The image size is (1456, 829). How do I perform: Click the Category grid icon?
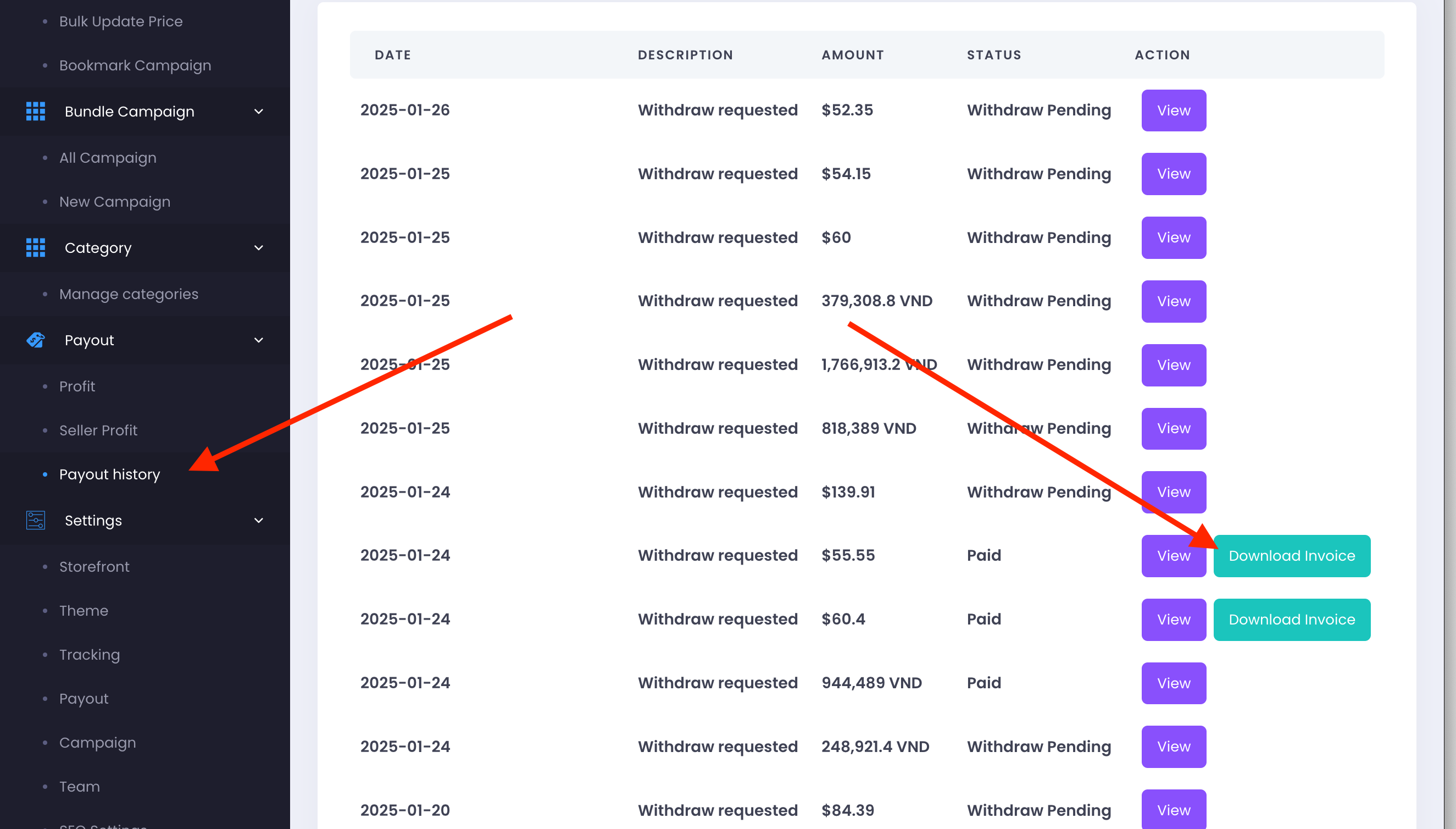pos(35,248)
